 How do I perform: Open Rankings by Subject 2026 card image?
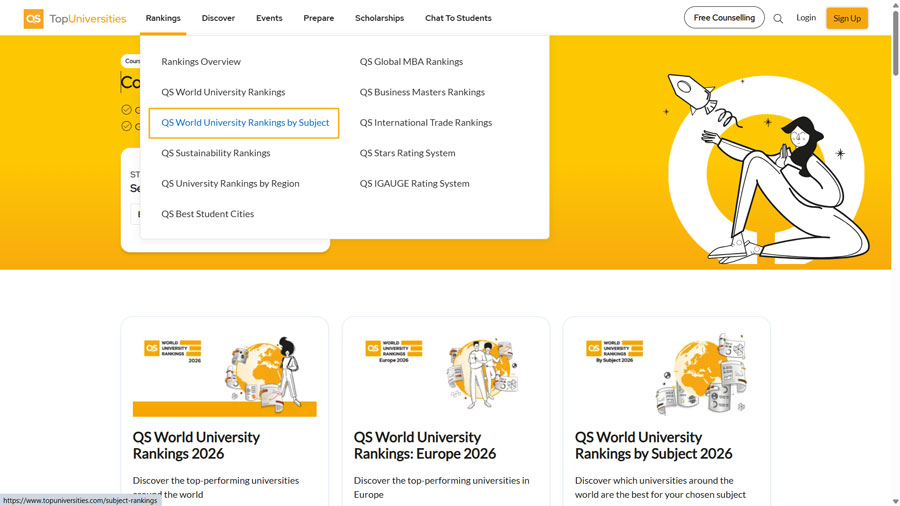[x=666, y=373]
